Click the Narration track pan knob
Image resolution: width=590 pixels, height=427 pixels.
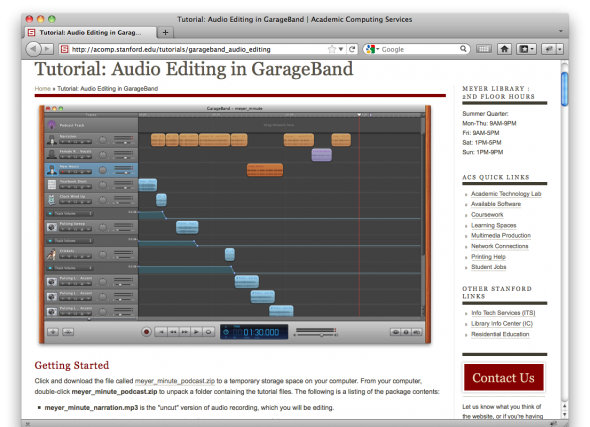(x=103, y=140)
